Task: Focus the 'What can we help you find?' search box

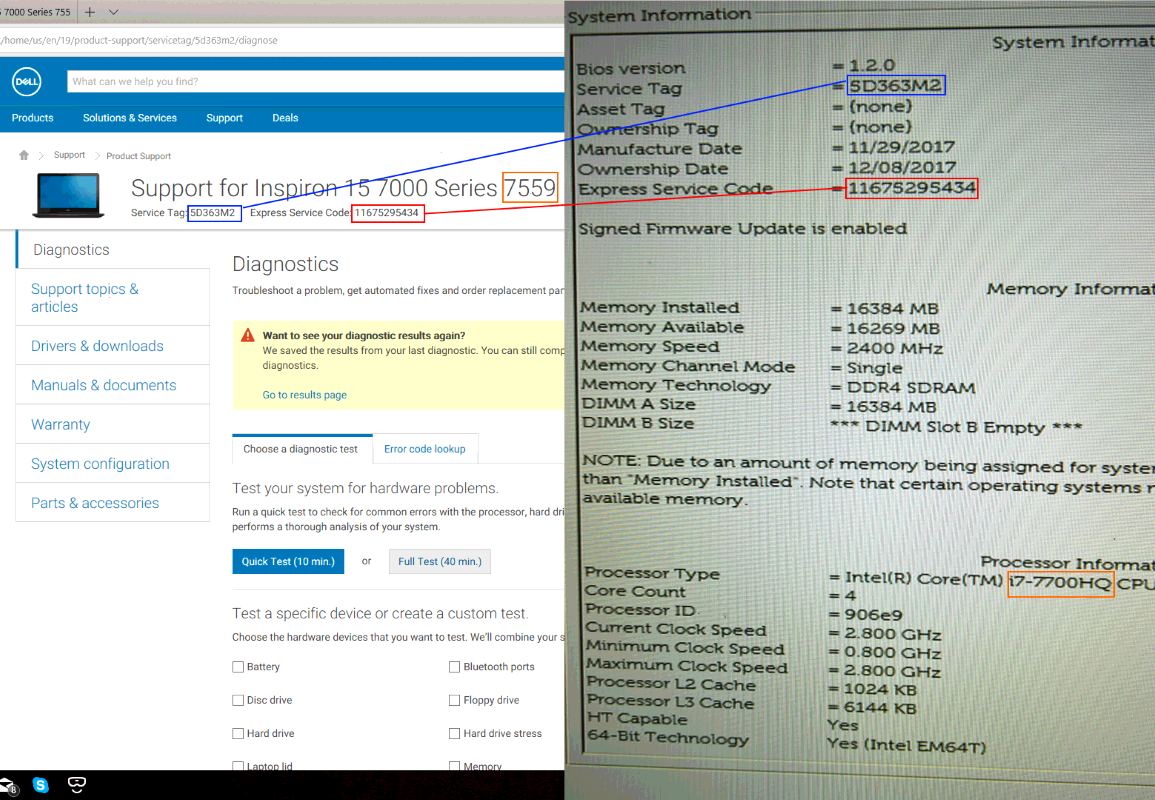Action: pos(315,82)
